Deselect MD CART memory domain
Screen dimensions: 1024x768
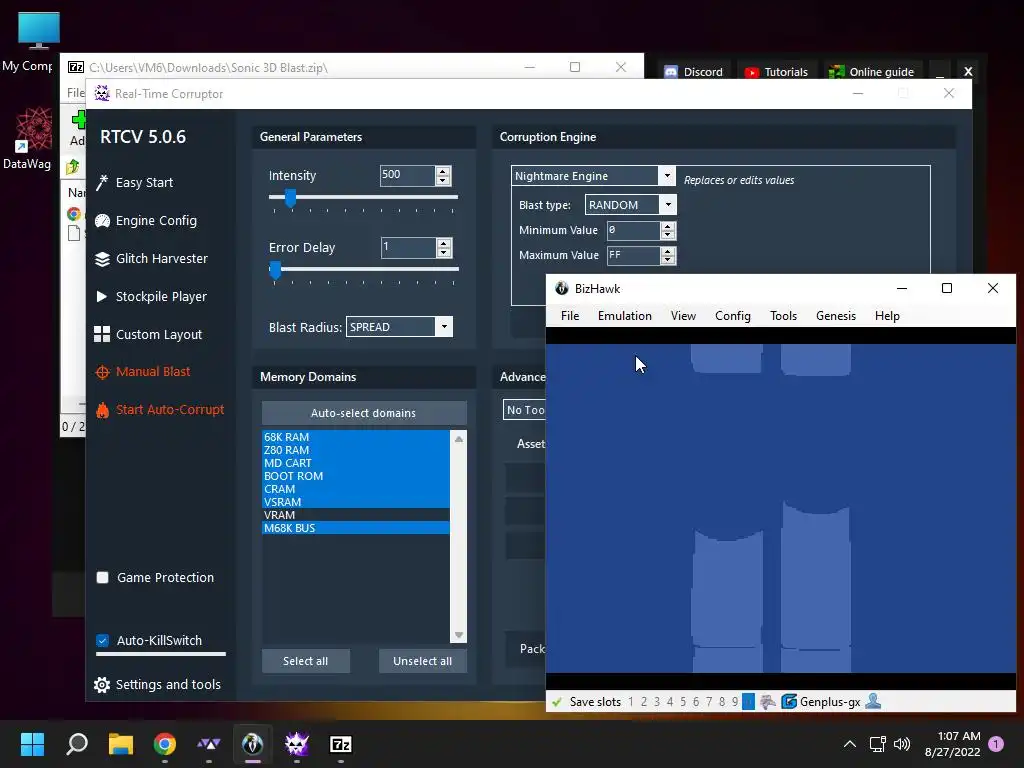(x=356, y=463)
